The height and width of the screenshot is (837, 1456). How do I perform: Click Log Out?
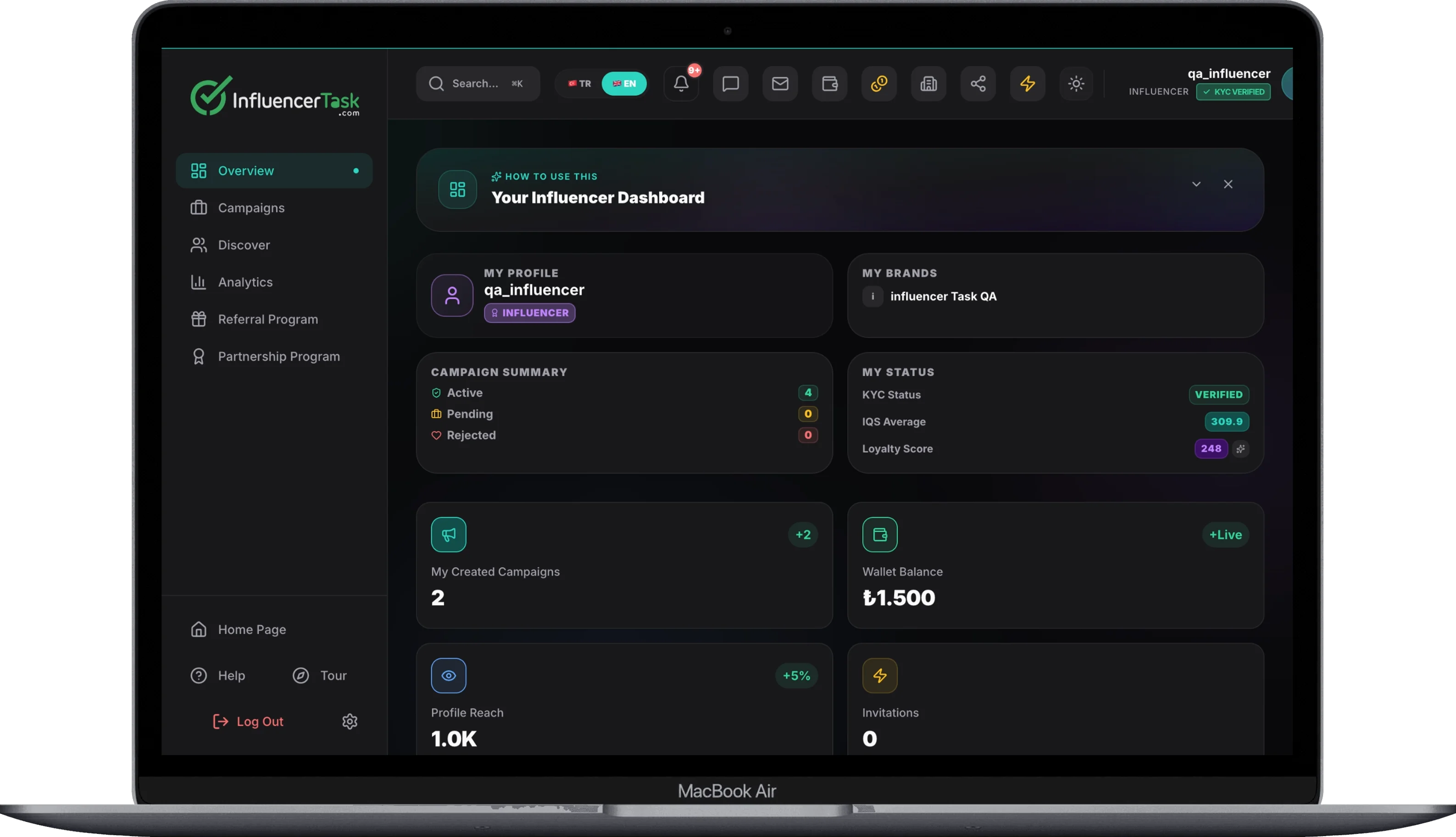tap(248, 721)
